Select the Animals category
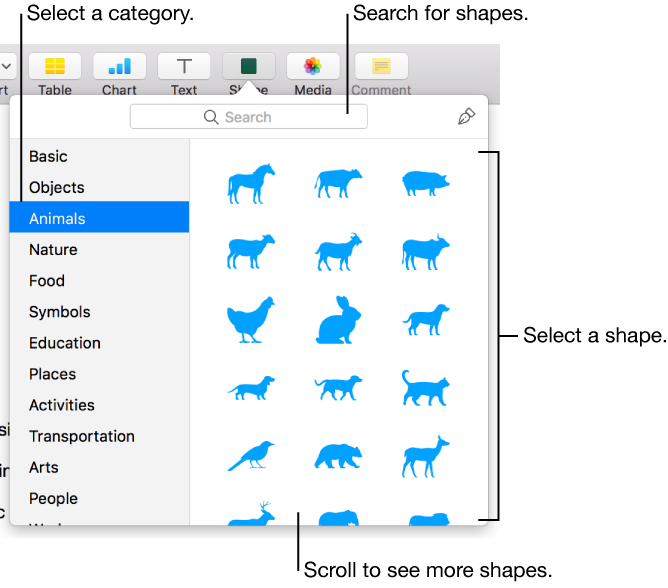 pos(99,218)
